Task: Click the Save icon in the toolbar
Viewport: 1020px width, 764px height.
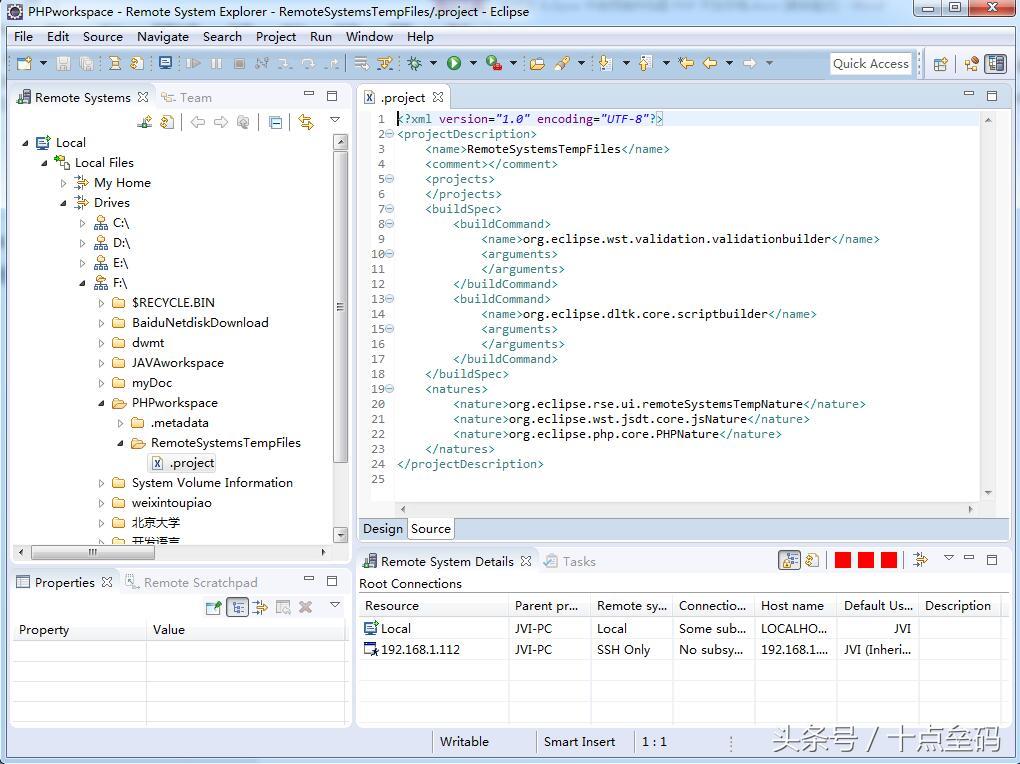Action: coord(62,63)
